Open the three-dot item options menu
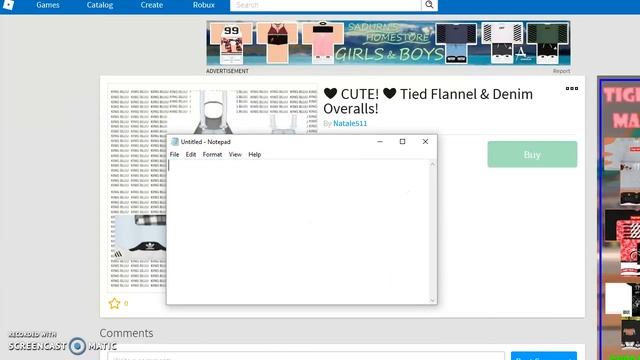Image resolution: width=640 pixels, height=360 pixels. (571, 88)
